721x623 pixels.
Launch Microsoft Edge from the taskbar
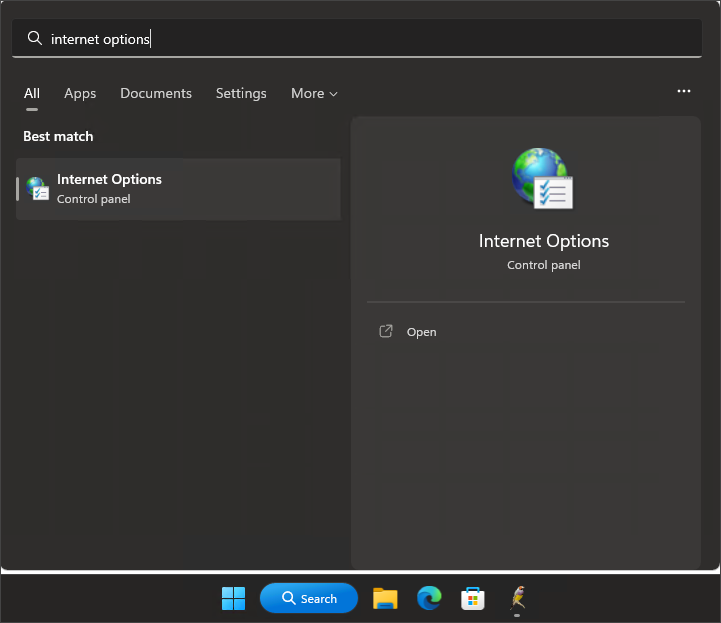(429, 598)
